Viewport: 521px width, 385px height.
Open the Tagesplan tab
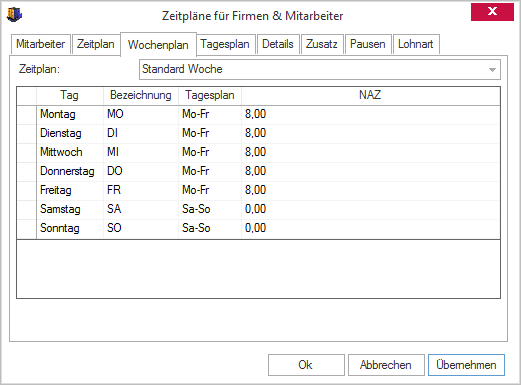coord(225,44)
